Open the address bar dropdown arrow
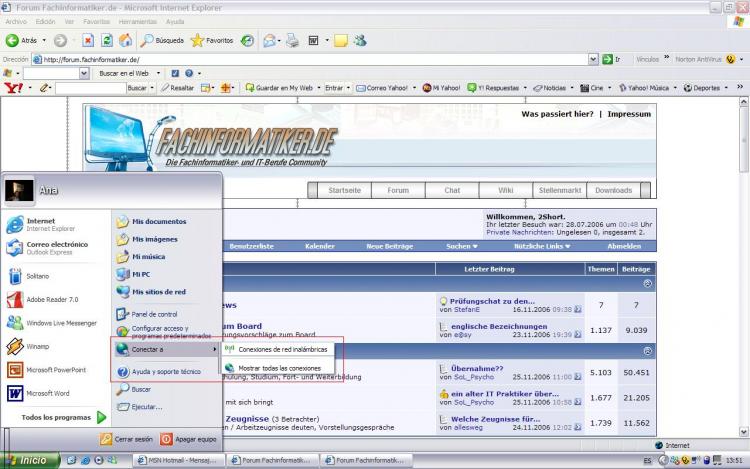750x469 pixels. [x=593, y=59]
